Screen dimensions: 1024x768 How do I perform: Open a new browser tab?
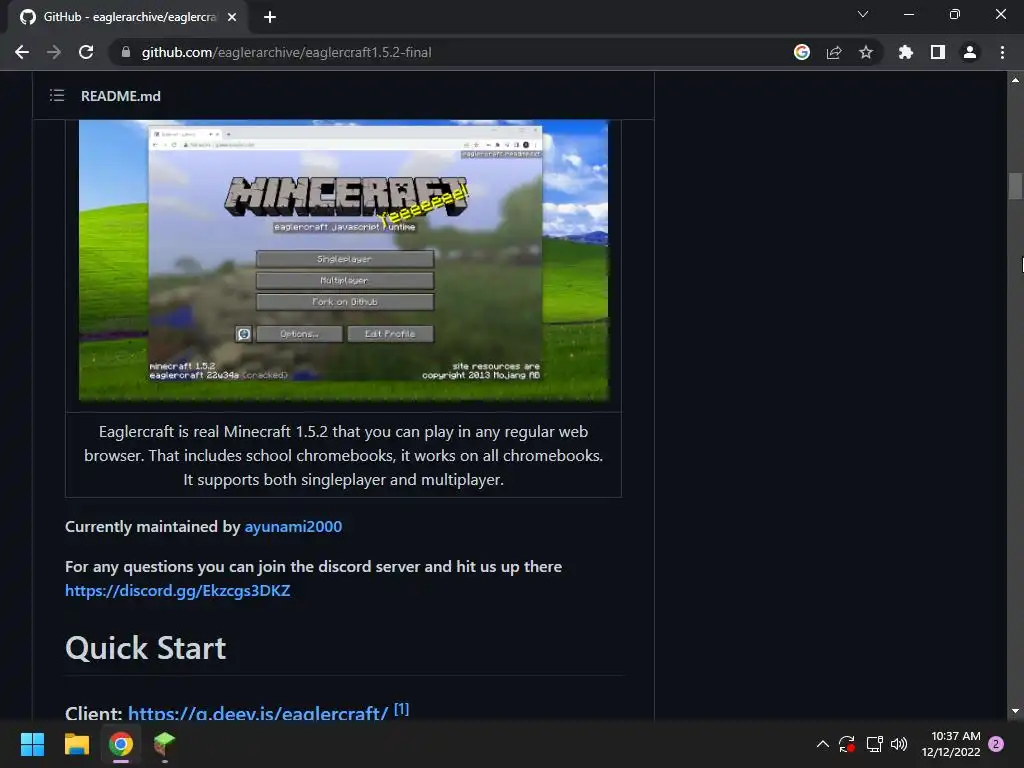coord(270,17)
